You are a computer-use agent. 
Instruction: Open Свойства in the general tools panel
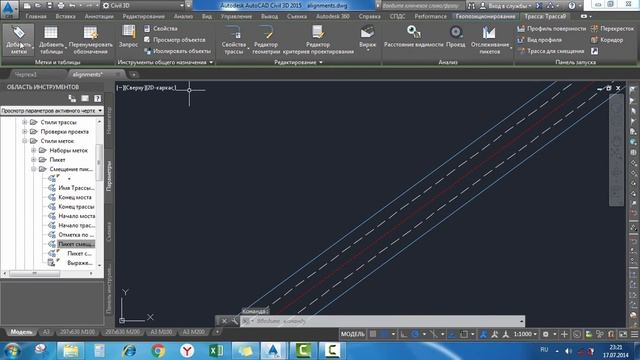(161, 29)
